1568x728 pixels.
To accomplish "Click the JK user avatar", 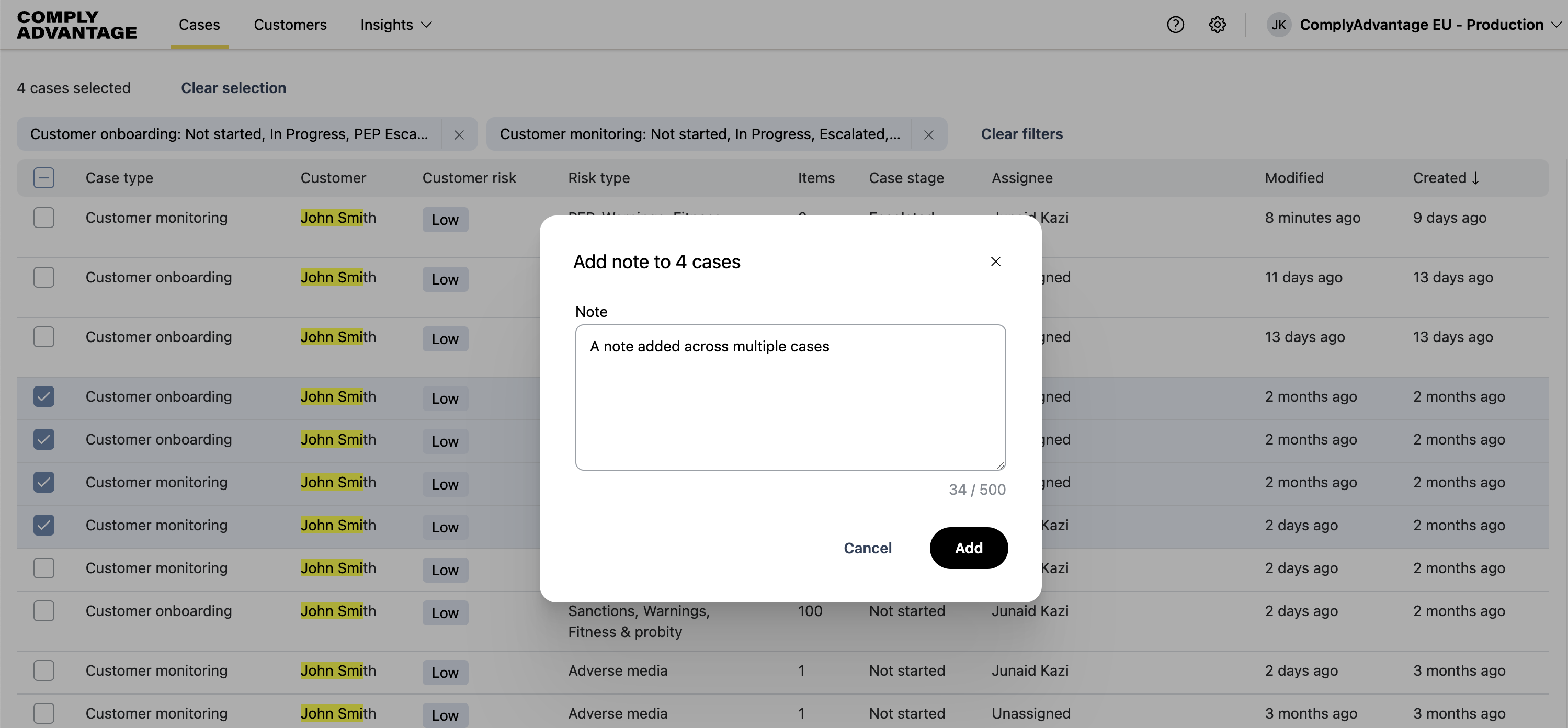I will 1278,25.
